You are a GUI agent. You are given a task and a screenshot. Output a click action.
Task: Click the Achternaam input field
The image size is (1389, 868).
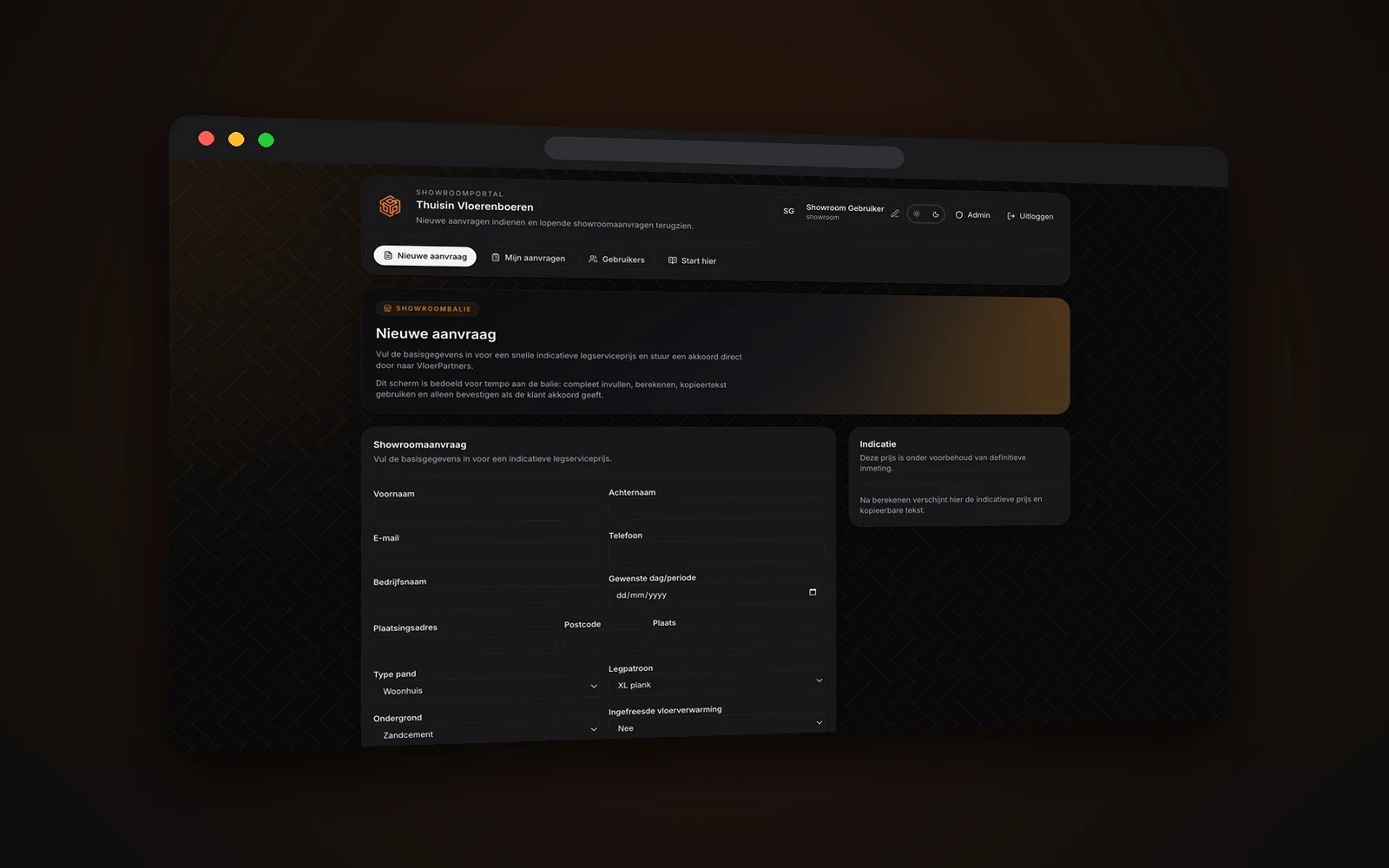pyautogui.click(x=716, y=509)
